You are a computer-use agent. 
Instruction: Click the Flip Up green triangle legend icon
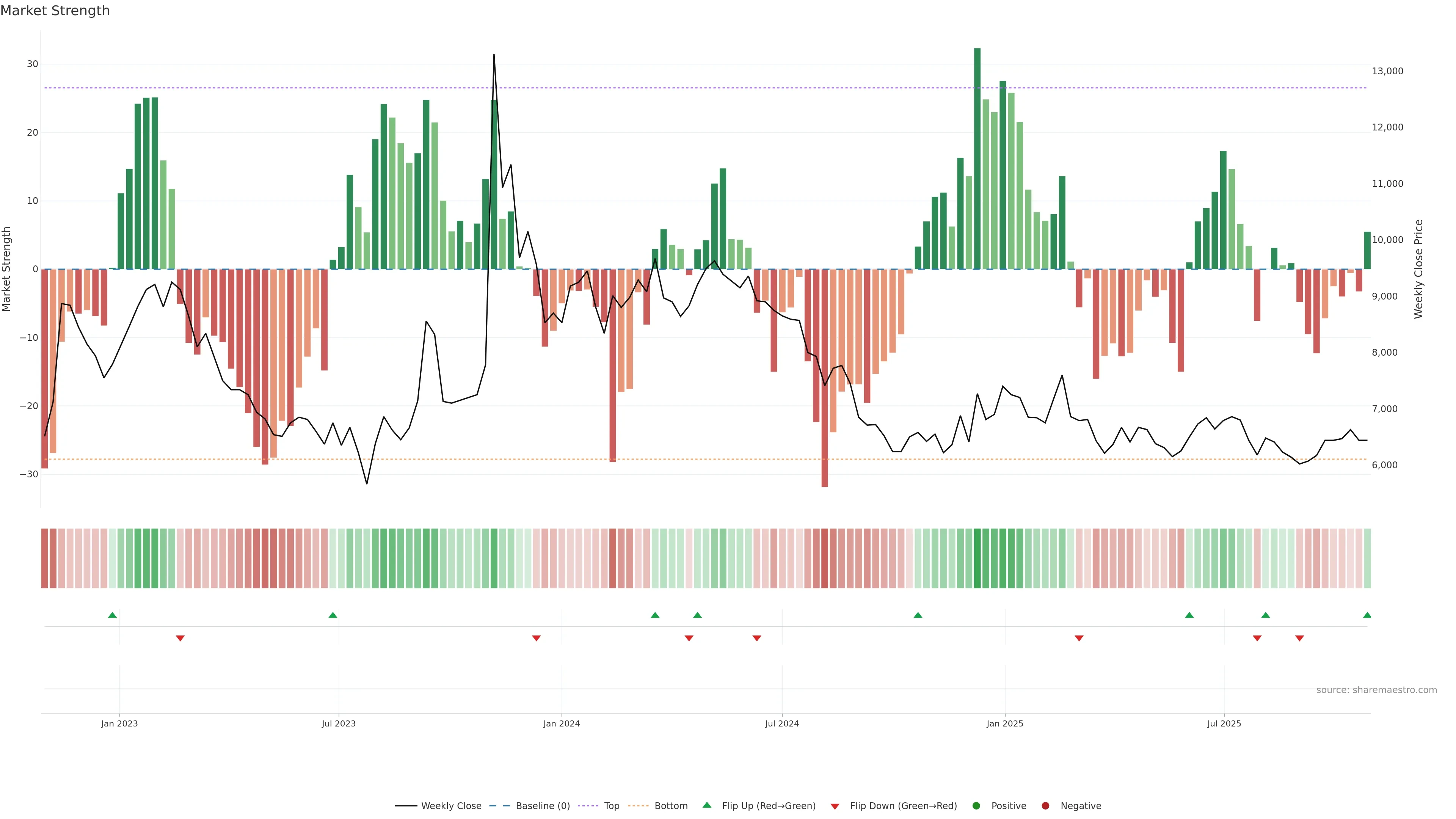coord(706,805)
